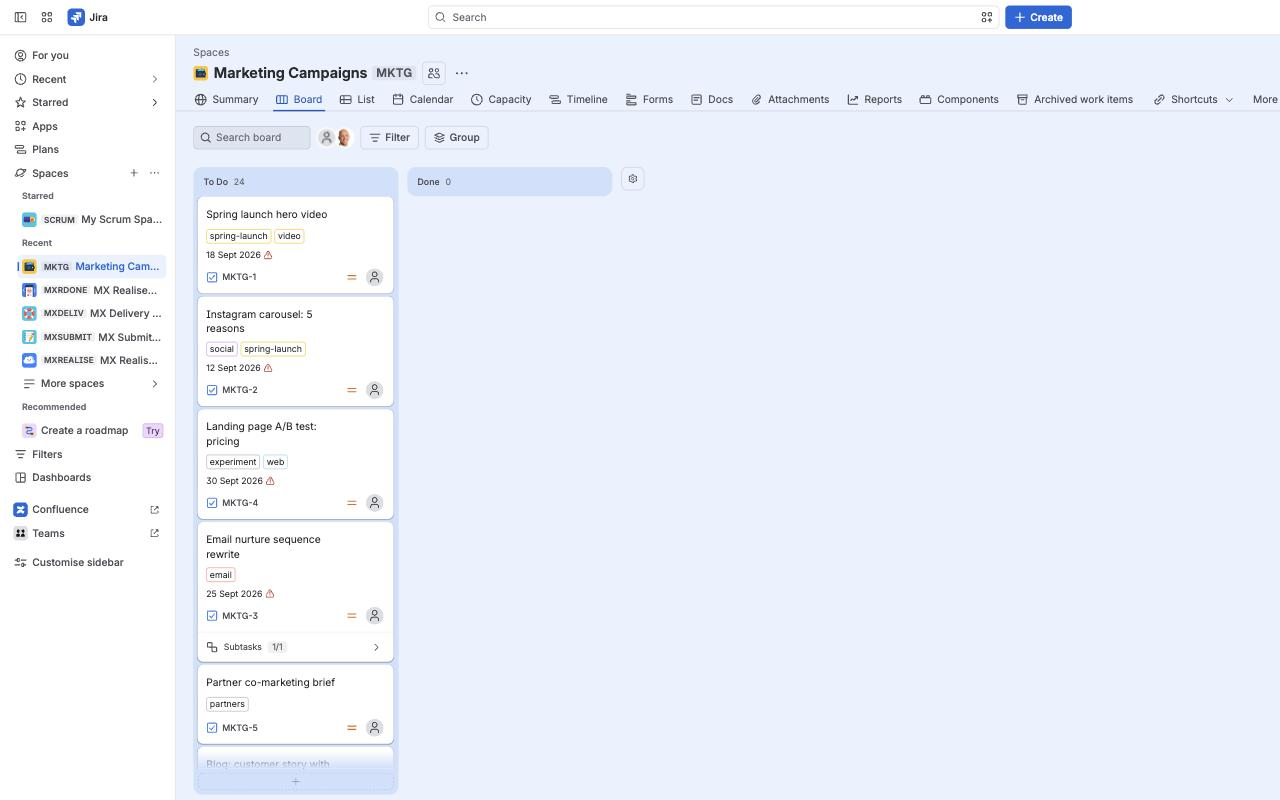
Task: Select MX Realise MXRDONE space
Action: point(92,290)
